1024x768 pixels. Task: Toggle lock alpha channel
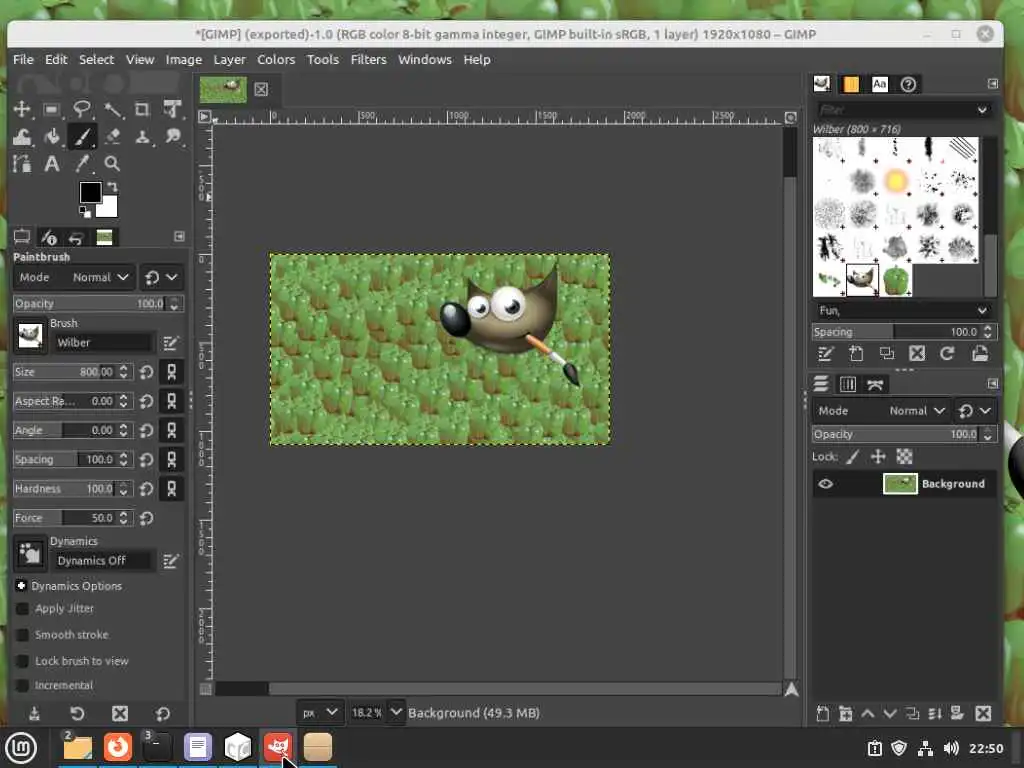(x=904, y=457)
